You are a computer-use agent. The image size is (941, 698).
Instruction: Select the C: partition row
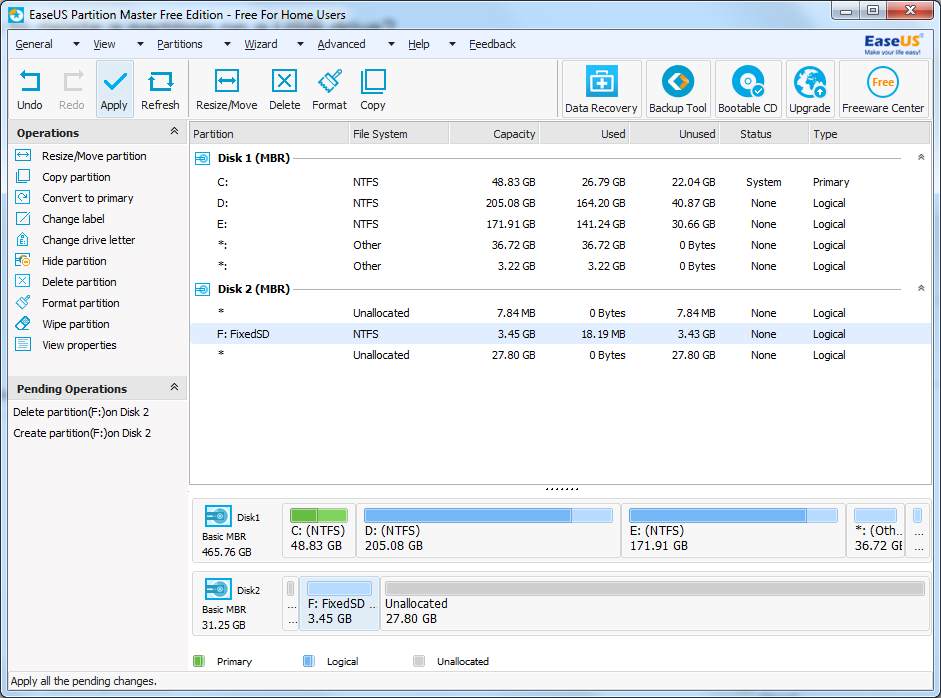(x=561, y=182)
